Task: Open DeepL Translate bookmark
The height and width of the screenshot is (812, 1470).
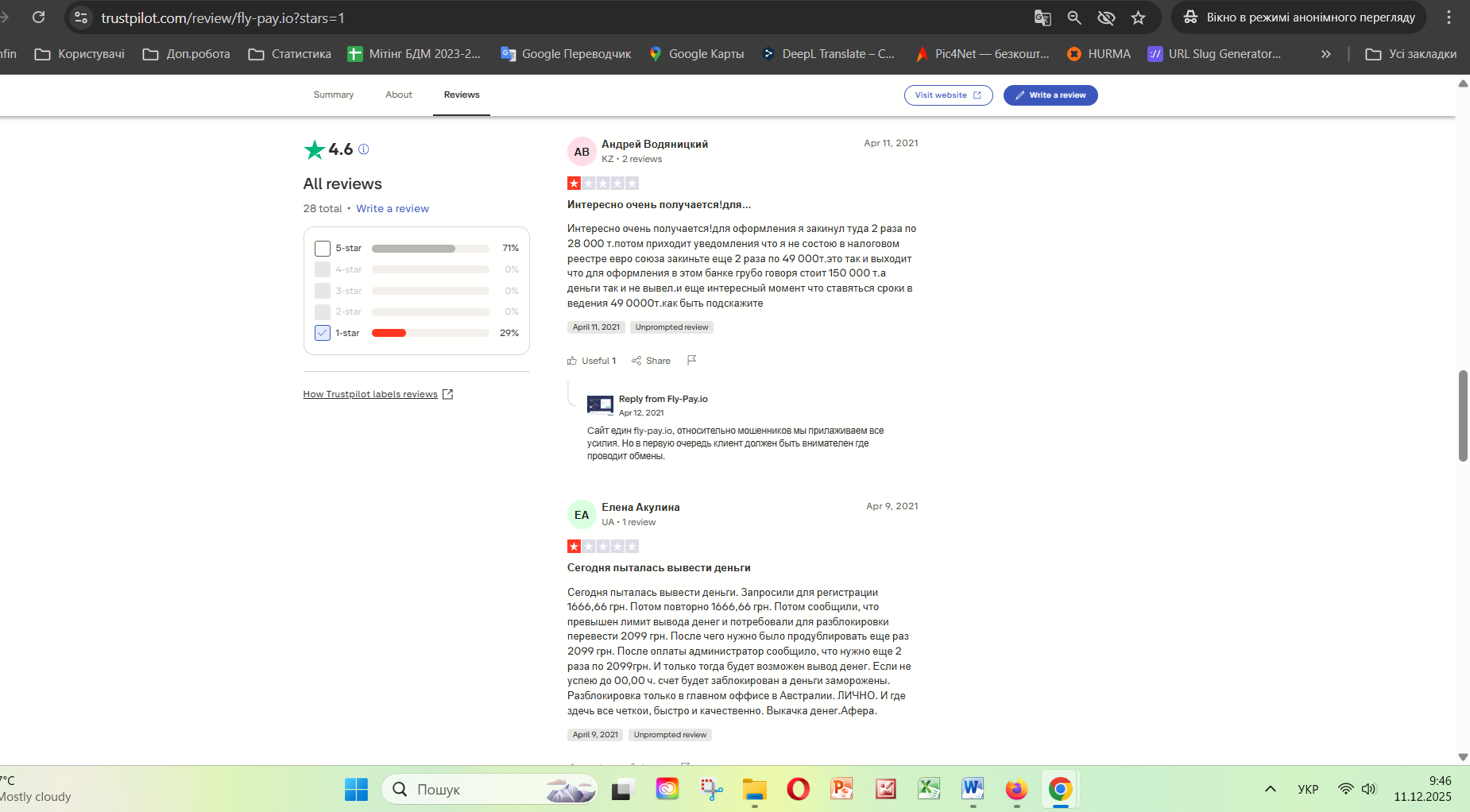Action: pyautogui.click(x=827, y=54)
